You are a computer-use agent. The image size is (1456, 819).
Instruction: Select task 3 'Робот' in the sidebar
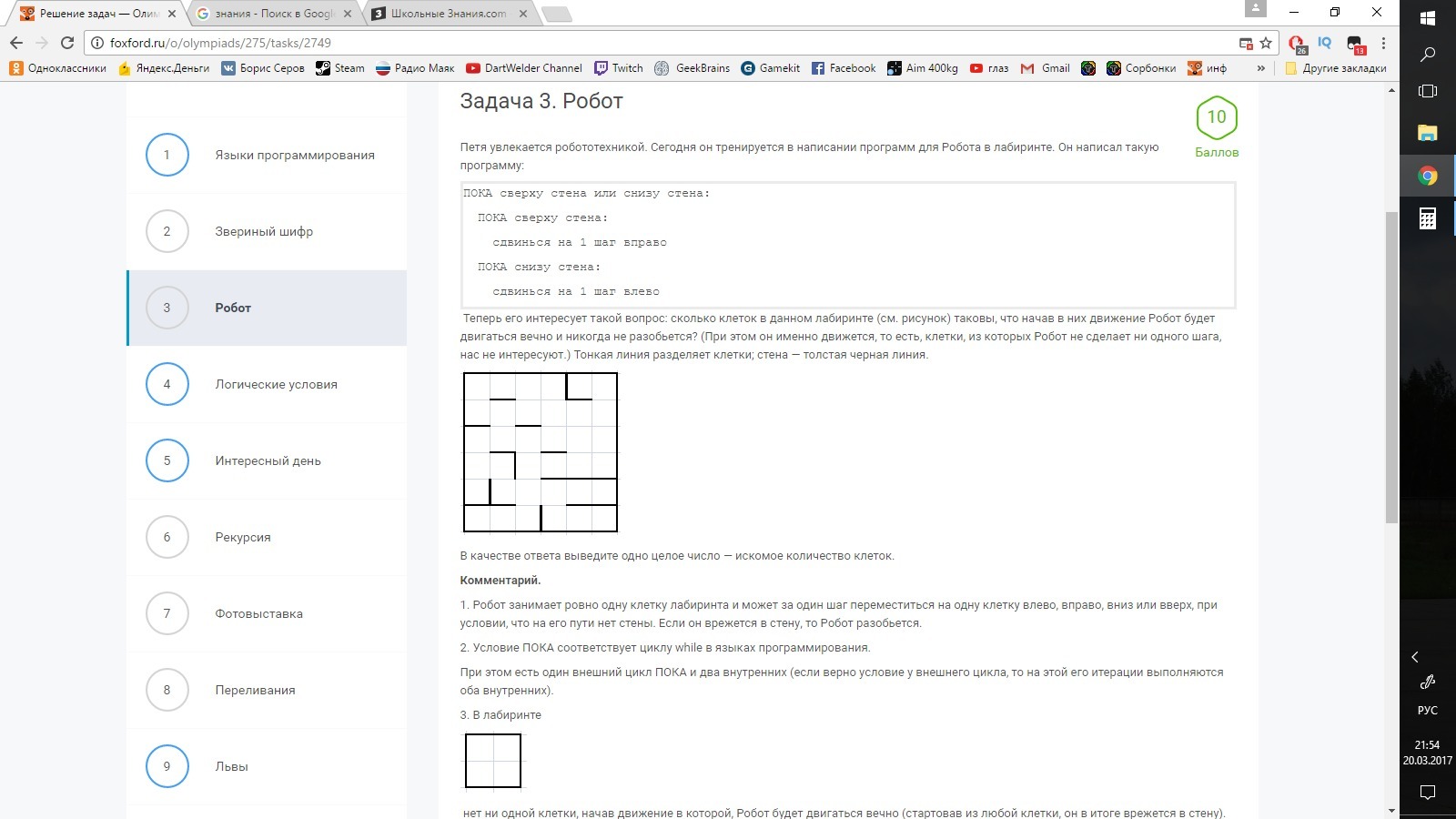point(267,308)
